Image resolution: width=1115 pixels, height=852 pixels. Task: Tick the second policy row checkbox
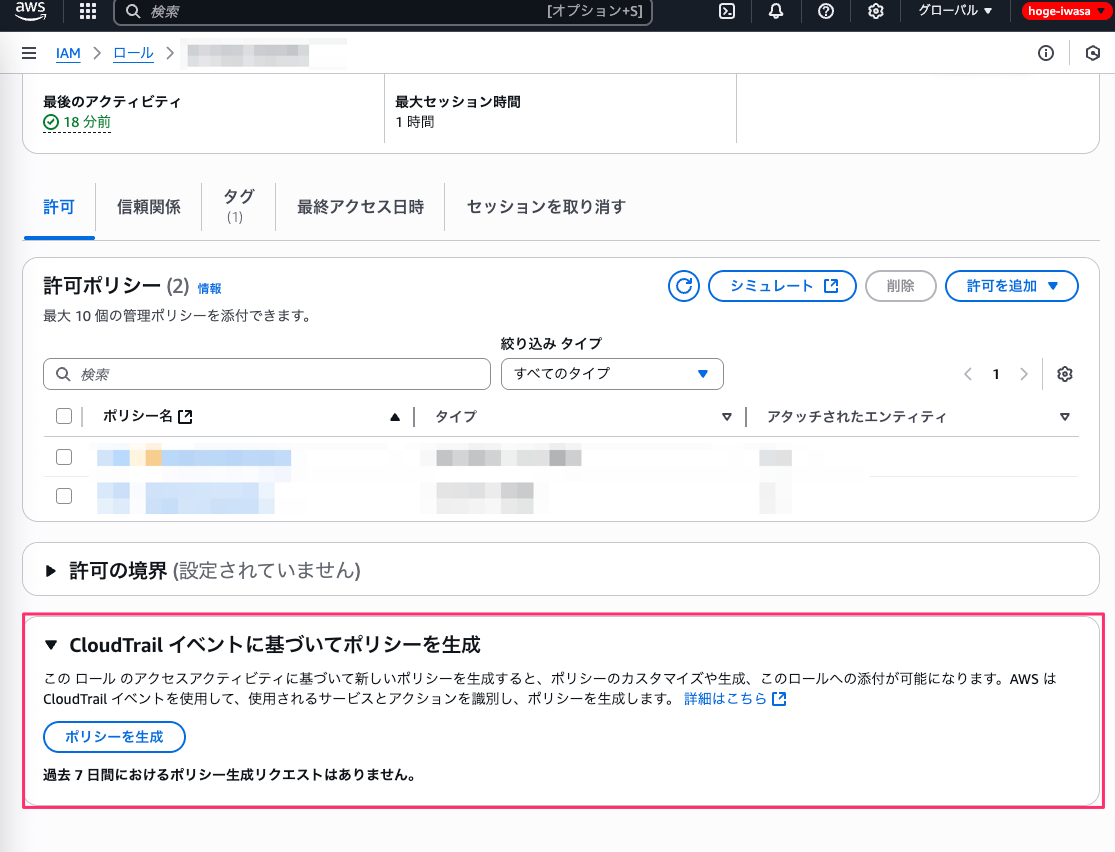tap(64, 496)
